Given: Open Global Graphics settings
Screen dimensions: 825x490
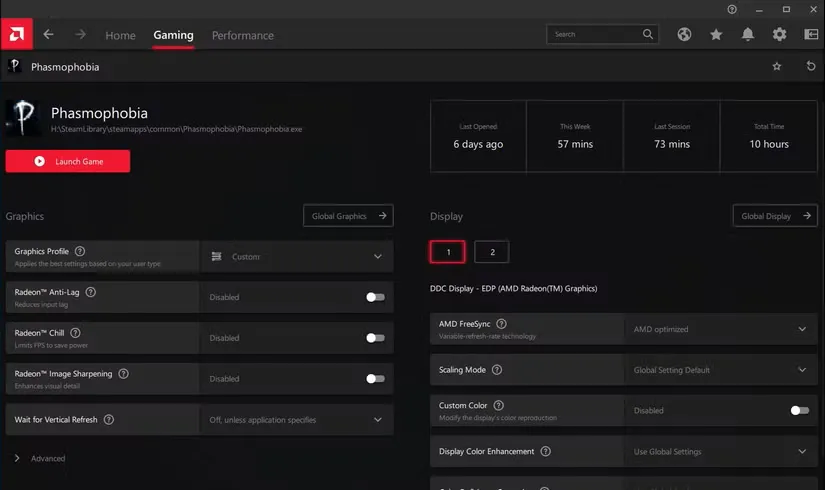Looking at the screenshot, I should pyautogui.click(x=348, y=216).
